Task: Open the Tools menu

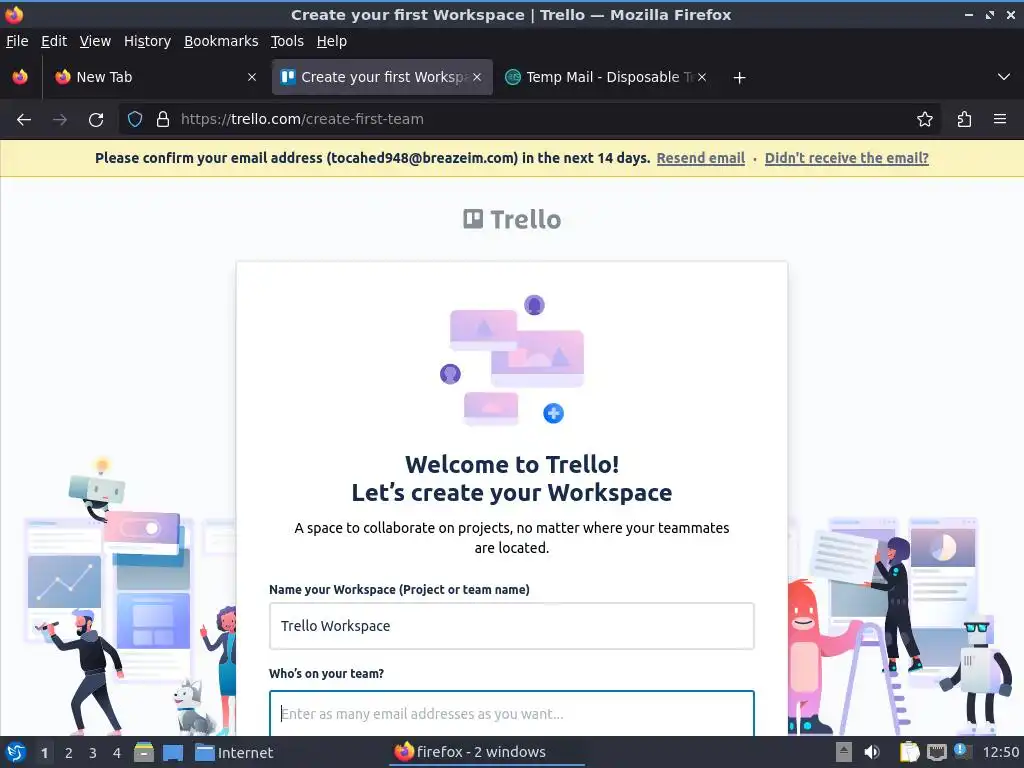Action: point(287,41)
